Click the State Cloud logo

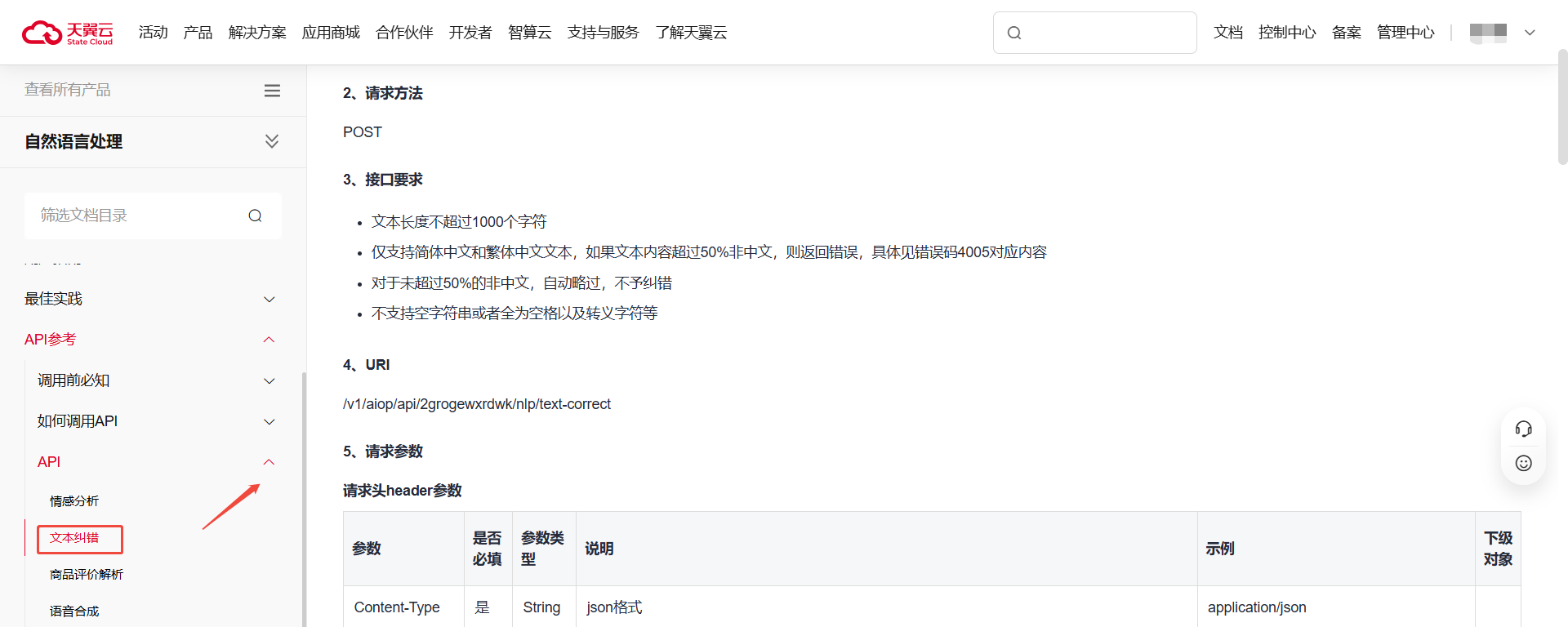68,33
